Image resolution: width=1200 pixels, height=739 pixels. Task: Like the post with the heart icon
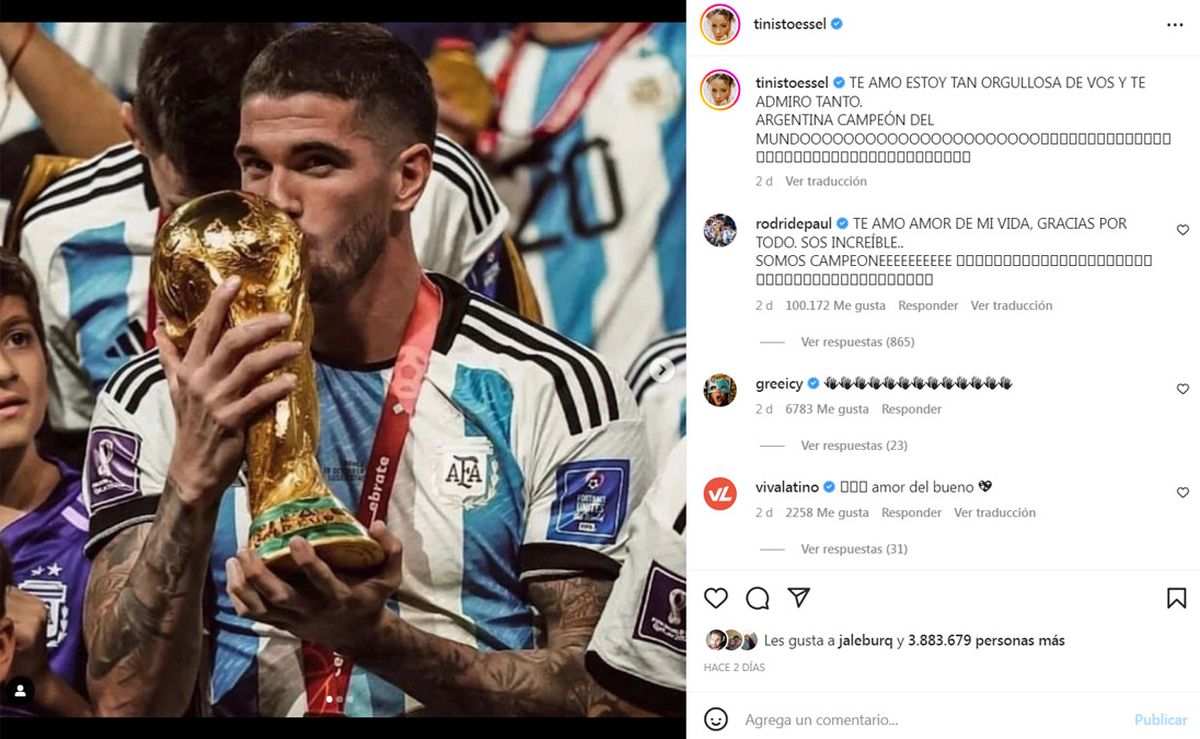point(716,598)
